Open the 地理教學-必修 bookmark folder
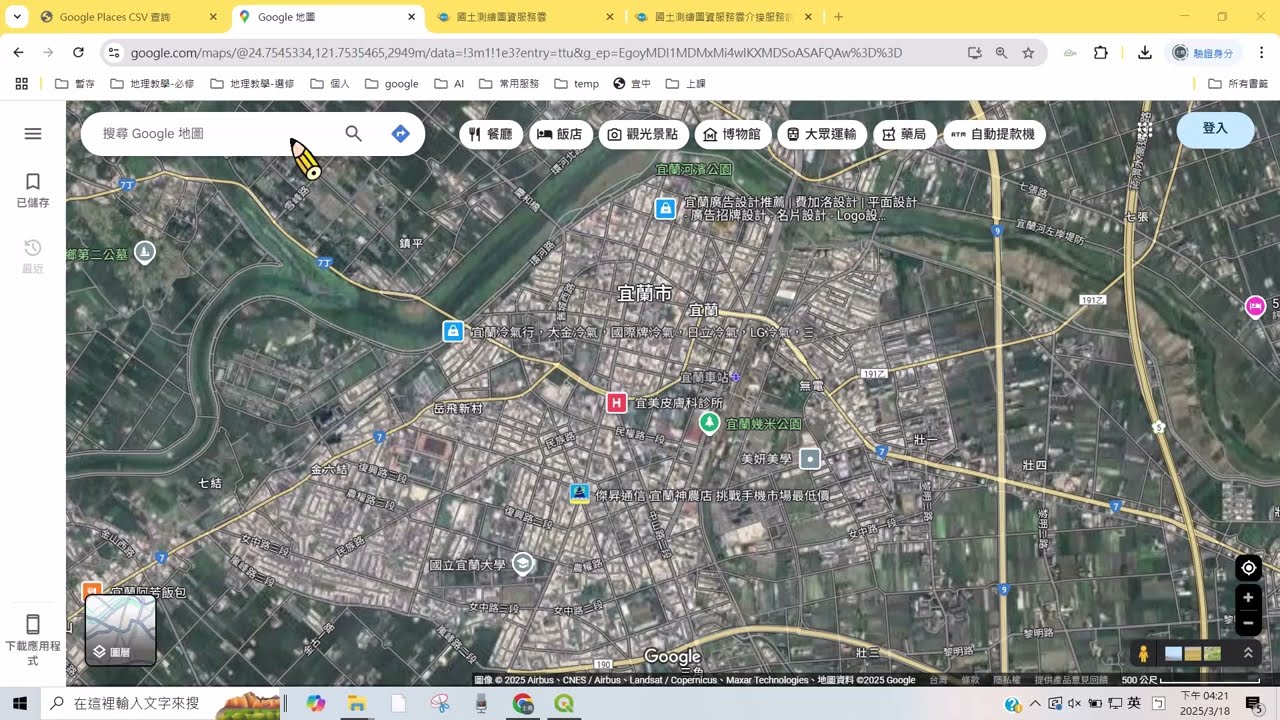 pyautogui.click(x=152, y=84)
